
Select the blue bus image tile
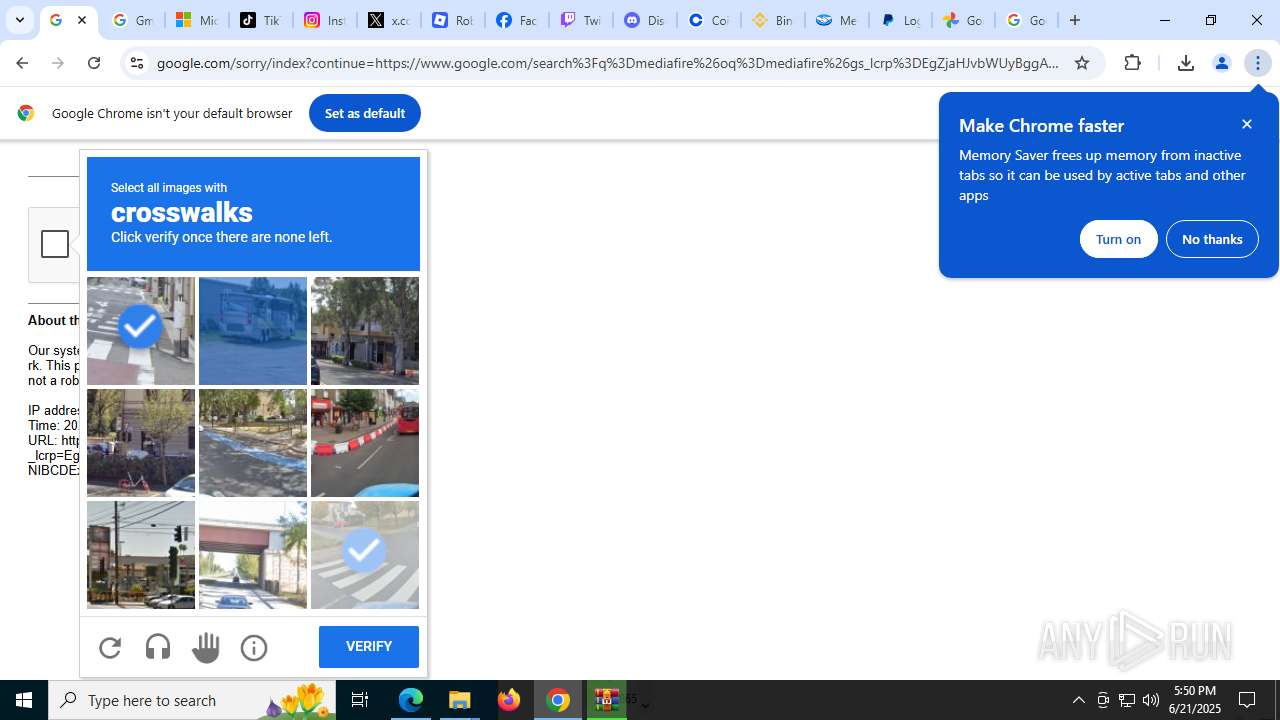(253, 331)
